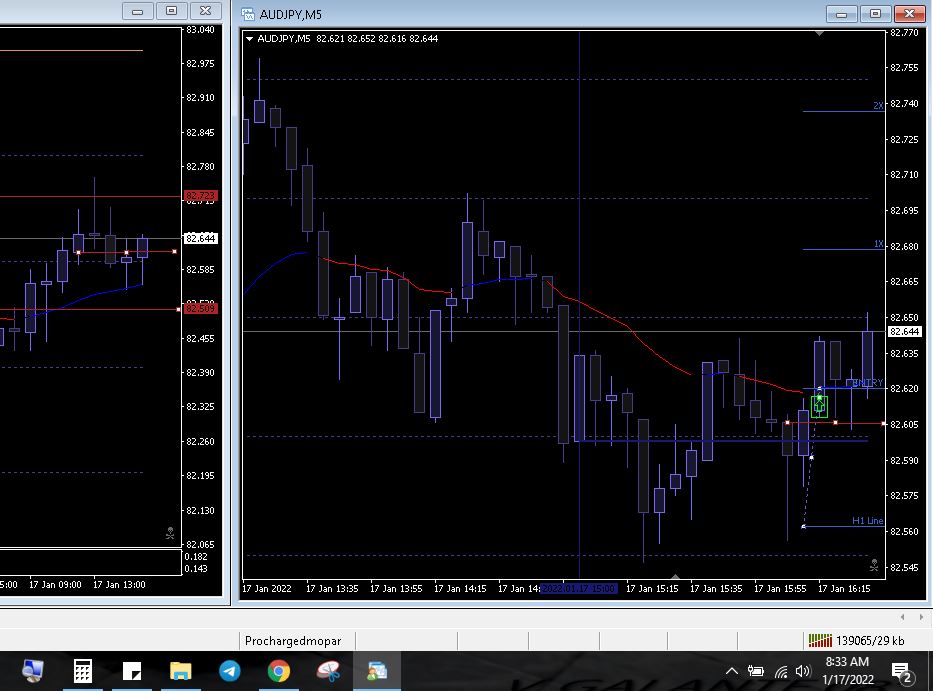Open the notification center icon
The width and height of the screenshot is (933, 691).
pyautogui.click(x=902, y=673)
